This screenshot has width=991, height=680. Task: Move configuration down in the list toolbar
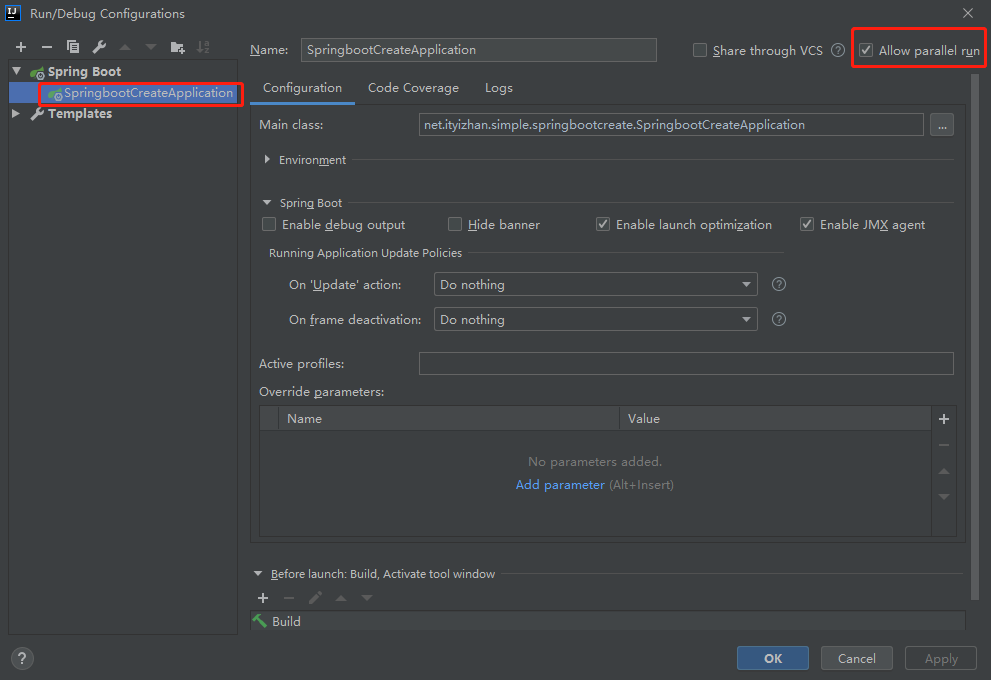coord(150,47)
